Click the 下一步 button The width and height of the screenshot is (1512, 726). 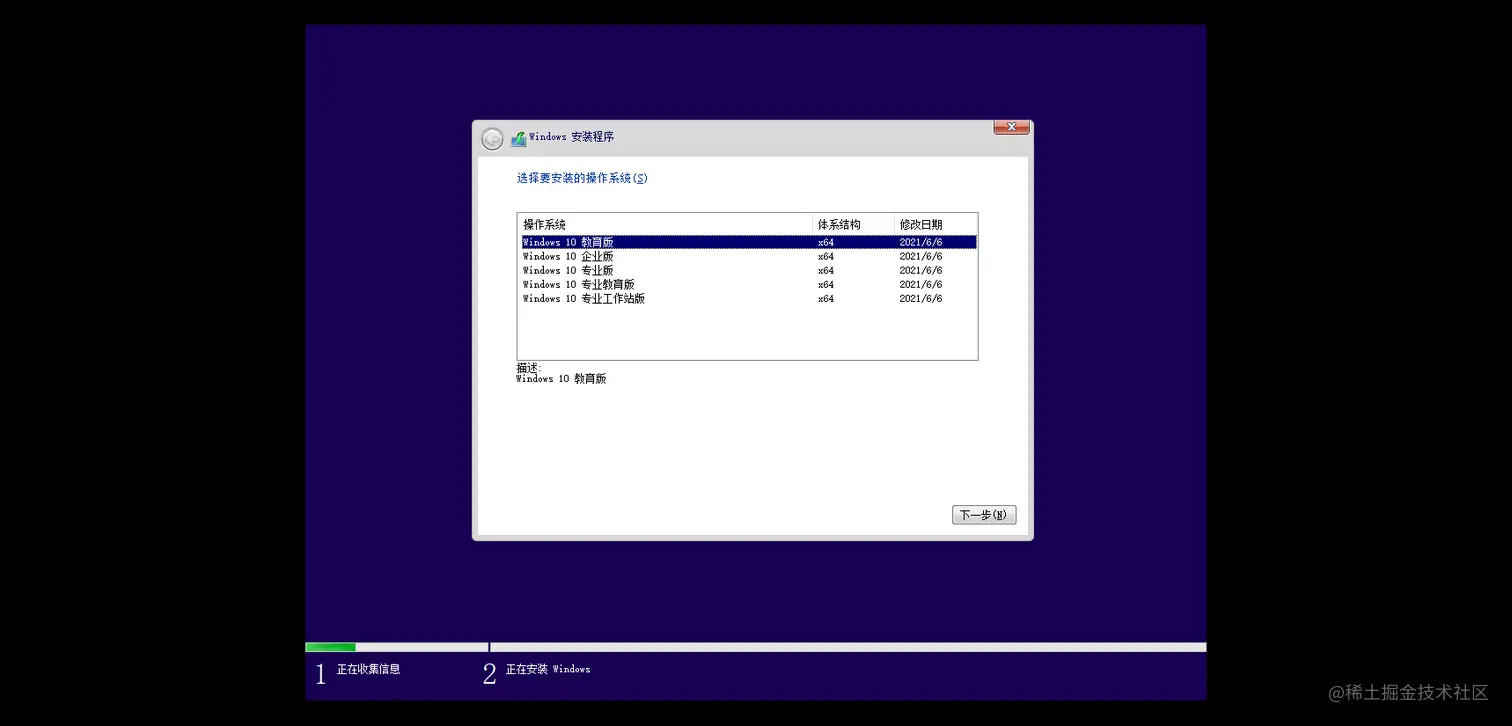[983, 514]
